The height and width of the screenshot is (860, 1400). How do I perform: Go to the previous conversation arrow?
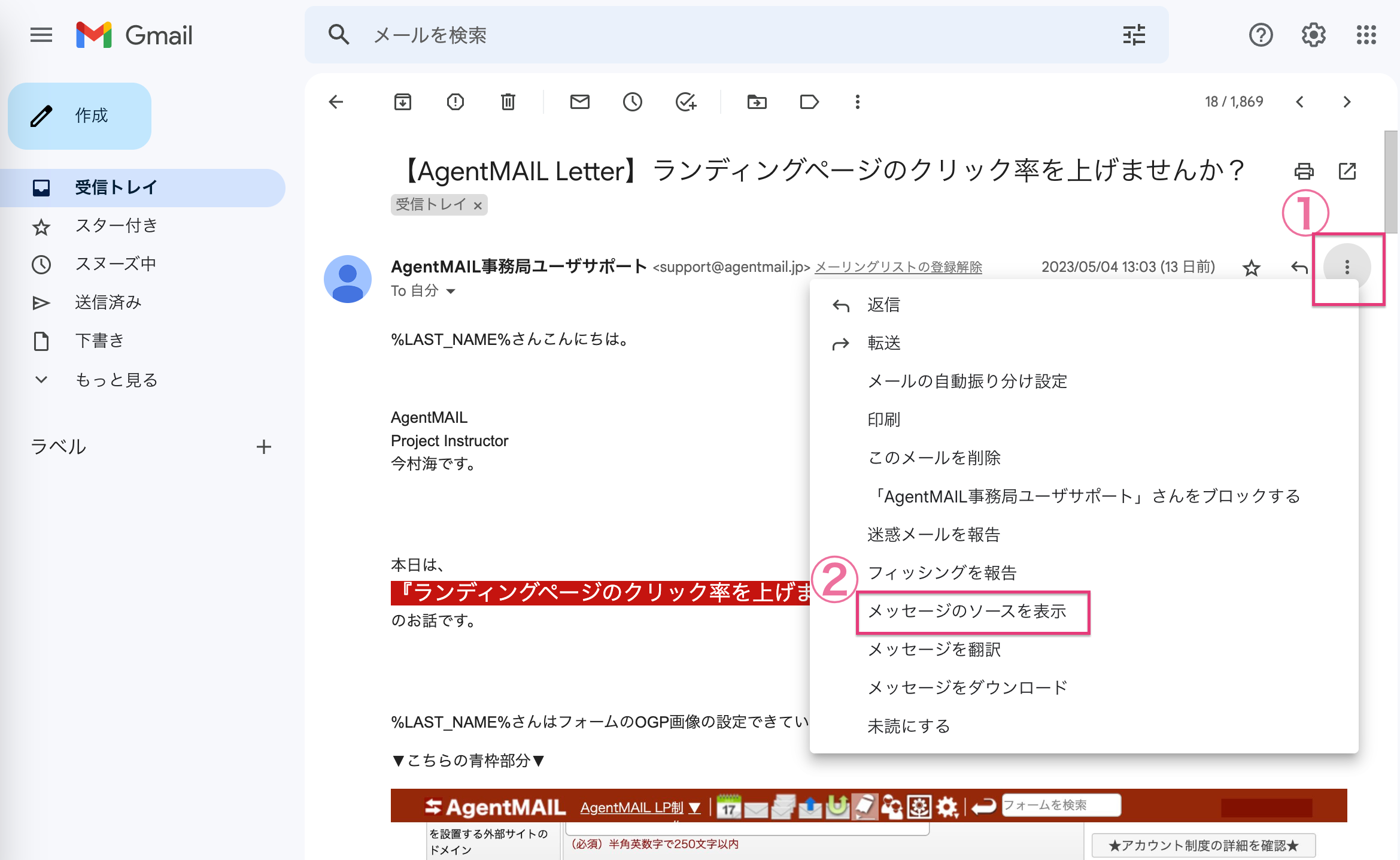point(1299,102)
